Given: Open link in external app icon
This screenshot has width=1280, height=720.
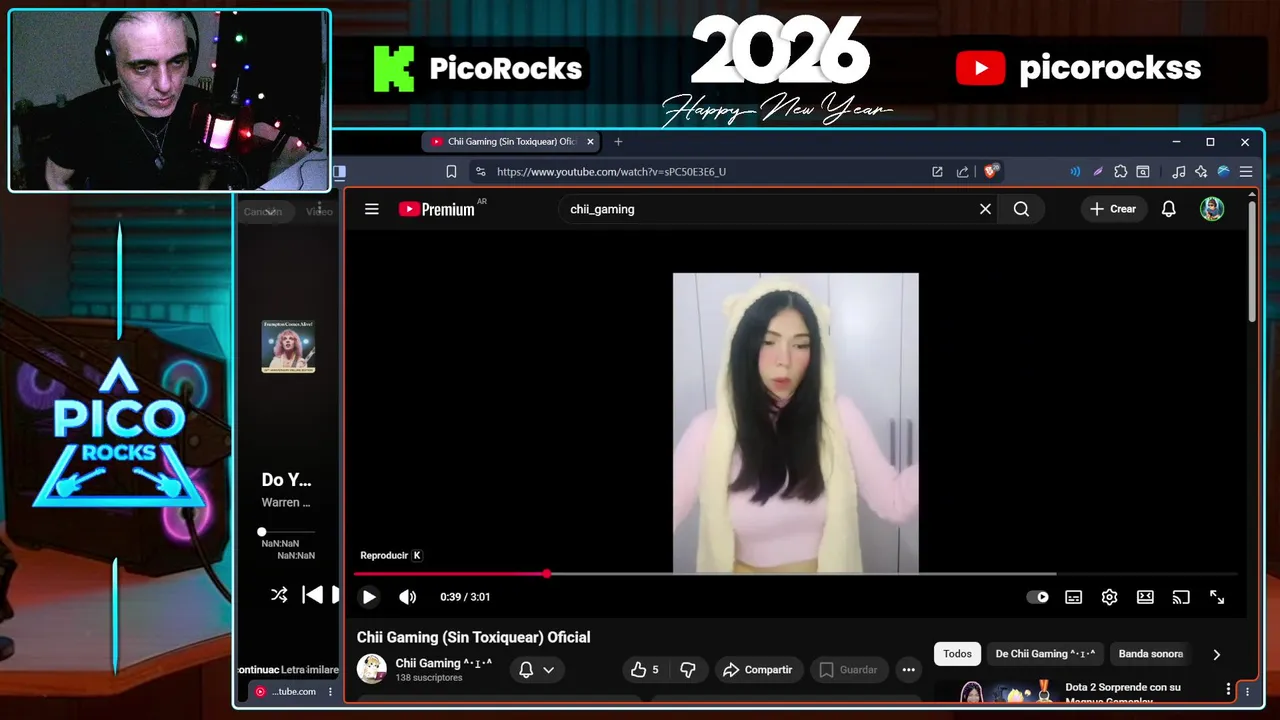Looking at the screenshot, I should tap(937, 172).
